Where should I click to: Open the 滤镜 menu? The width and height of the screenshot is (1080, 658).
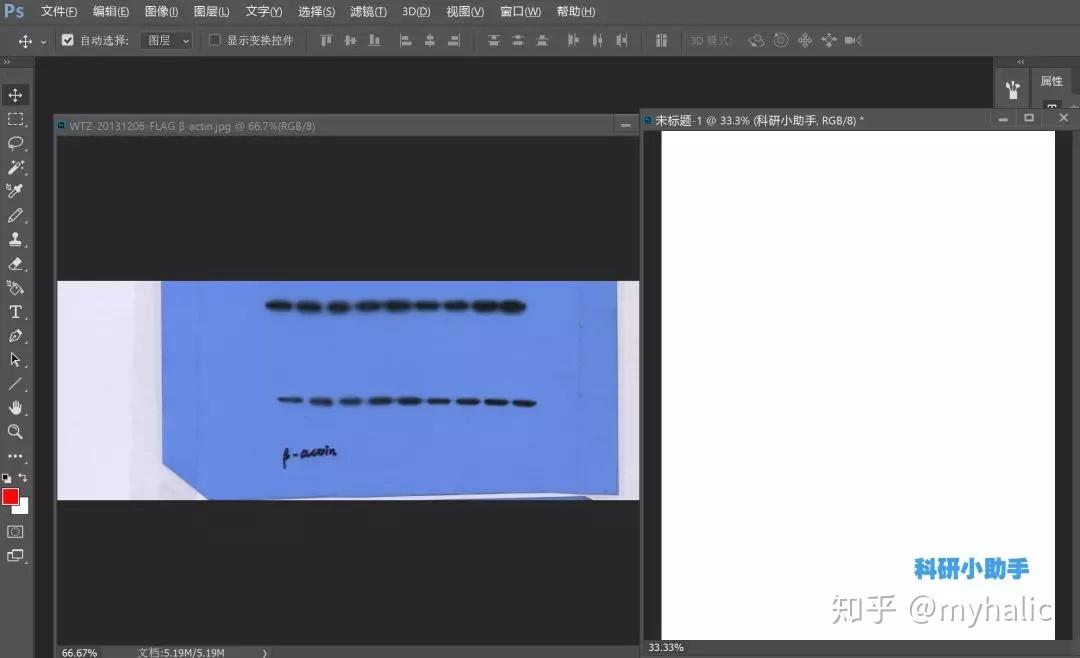click(367, 11)
